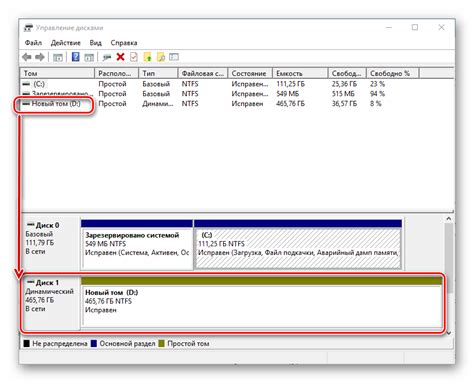Click the olive Простой том legend swatch

click(x=162, y=343)
